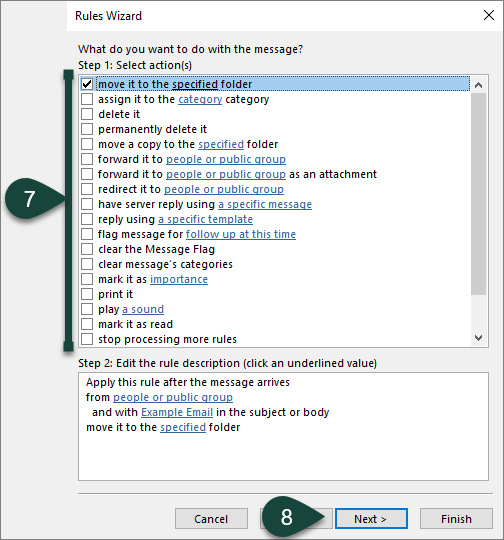Open the importance link
The image size is (504, 540).
click(x=179, y=279)
